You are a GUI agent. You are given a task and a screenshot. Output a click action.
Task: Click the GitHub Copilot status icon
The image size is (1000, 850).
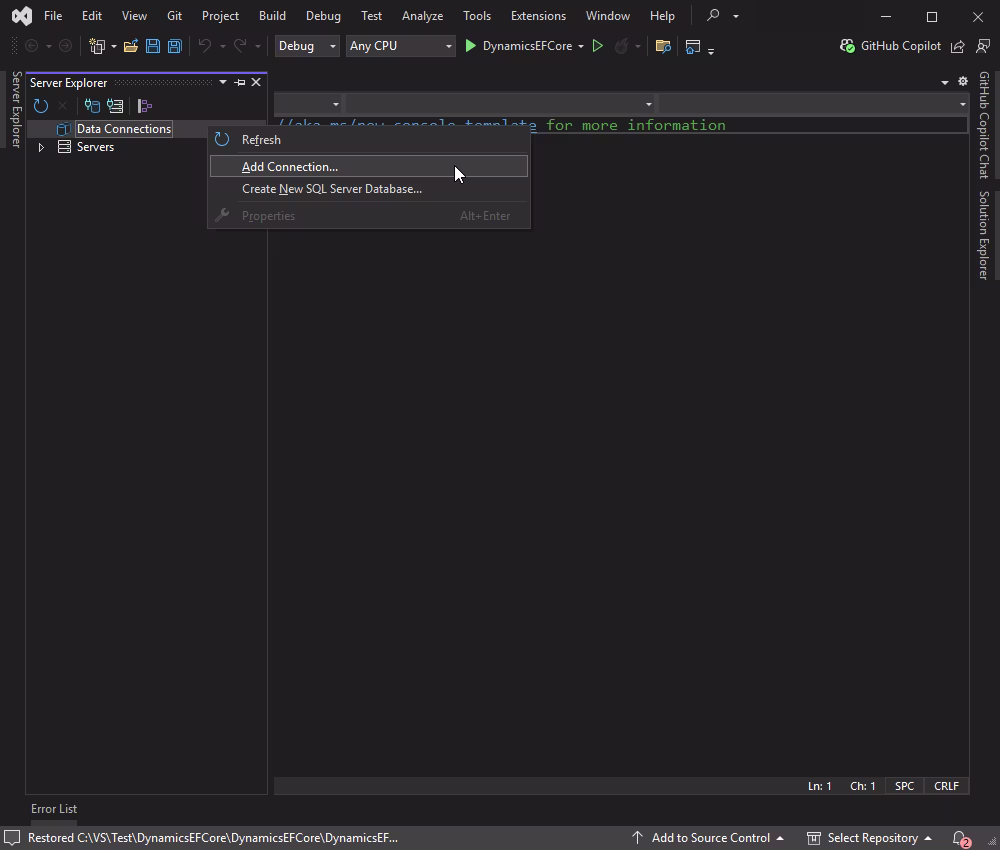pos(847,46)
